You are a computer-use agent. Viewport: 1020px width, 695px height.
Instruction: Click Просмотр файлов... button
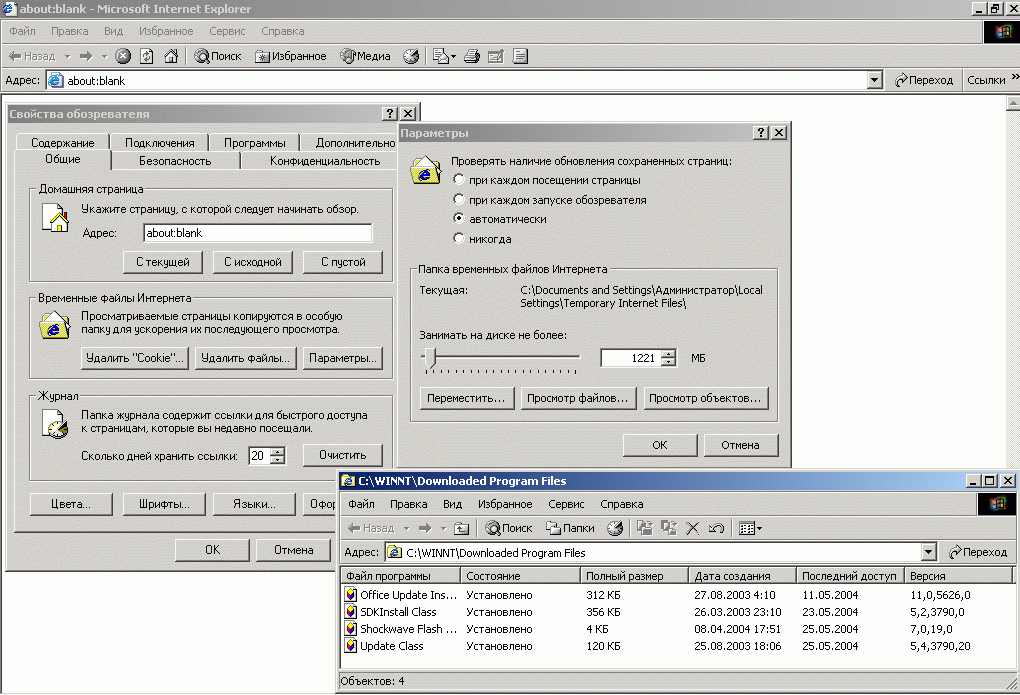(x=578, y=398)
